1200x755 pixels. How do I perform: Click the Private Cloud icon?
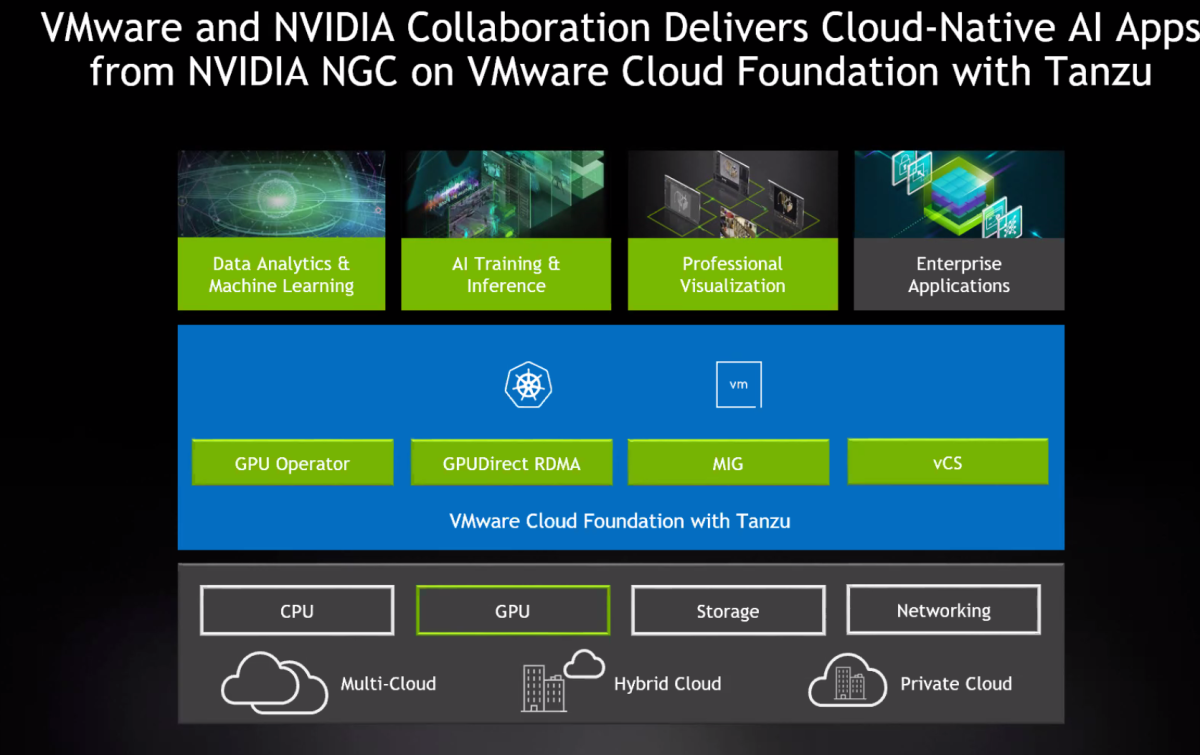click(x=848, y=681)
